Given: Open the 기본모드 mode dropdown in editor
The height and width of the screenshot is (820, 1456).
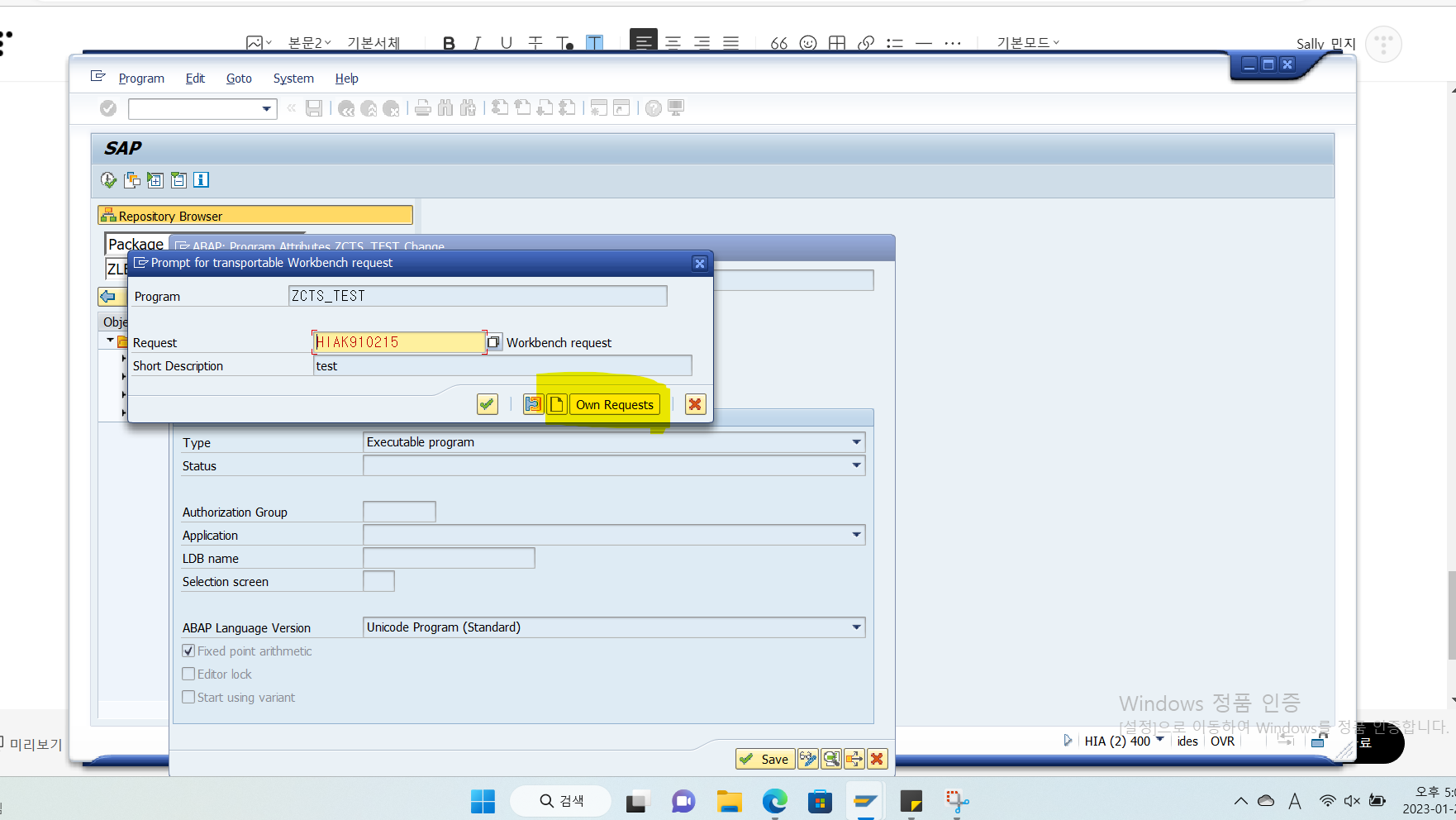Looking at the screenshot, I should coord(1028,42).
